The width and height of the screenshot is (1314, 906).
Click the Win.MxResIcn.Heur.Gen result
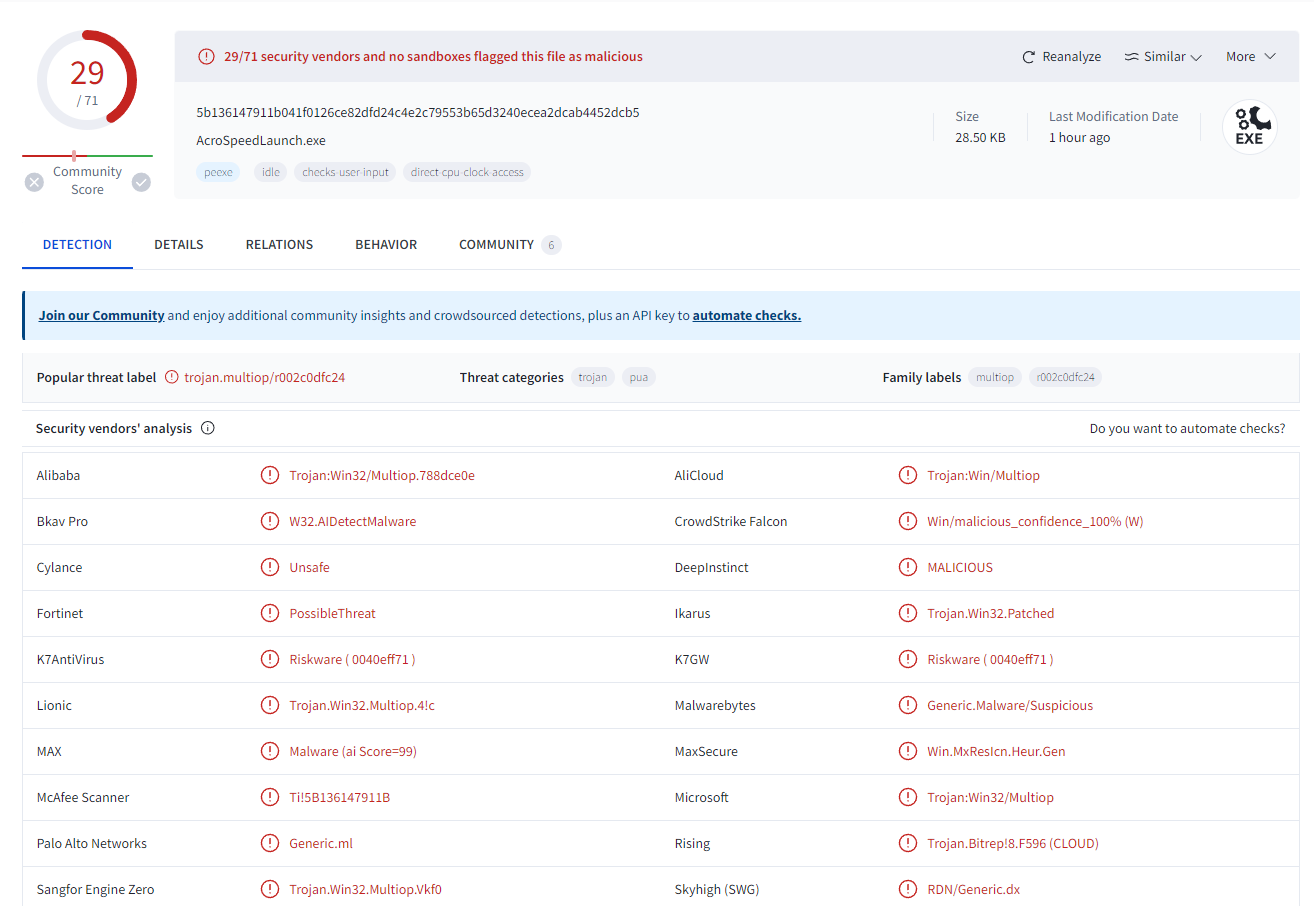[996, 751]
